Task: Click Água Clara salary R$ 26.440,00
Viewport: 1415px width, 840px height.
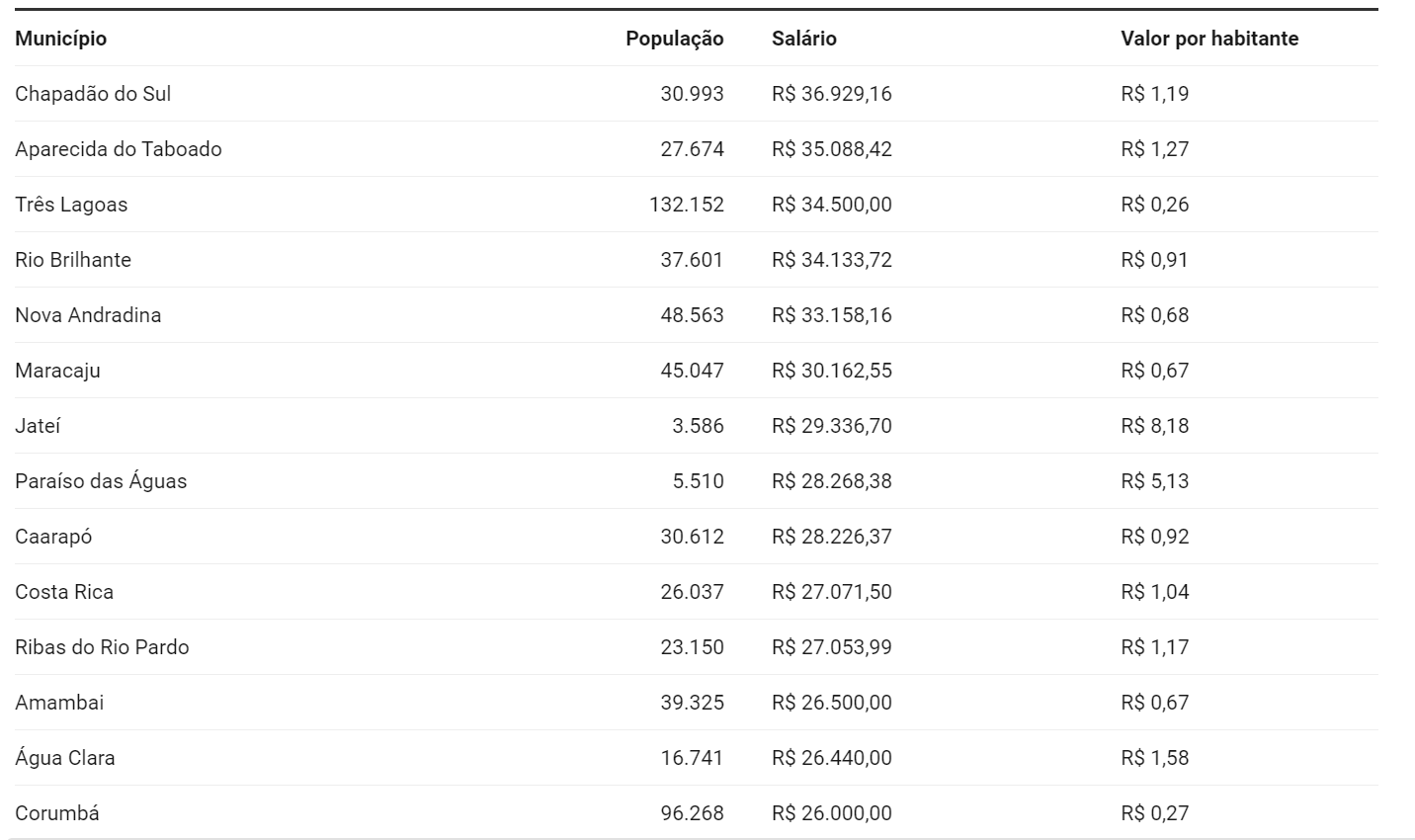Action: [x=832, y=758]
